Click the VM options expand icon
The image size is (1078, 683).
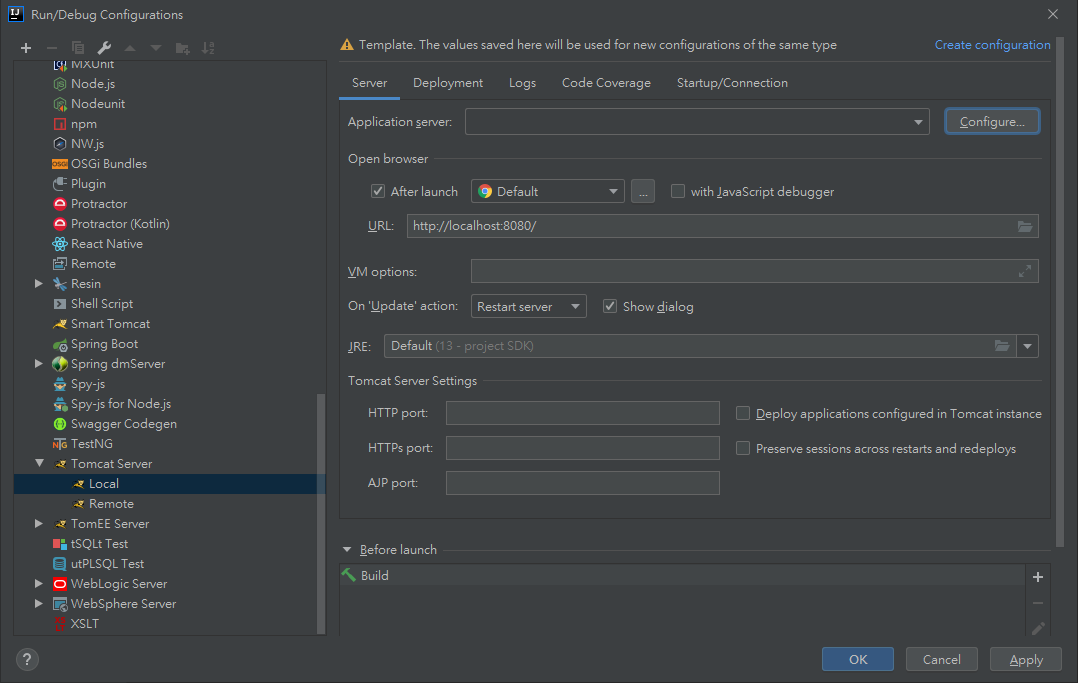click(x=1024, y=272)
